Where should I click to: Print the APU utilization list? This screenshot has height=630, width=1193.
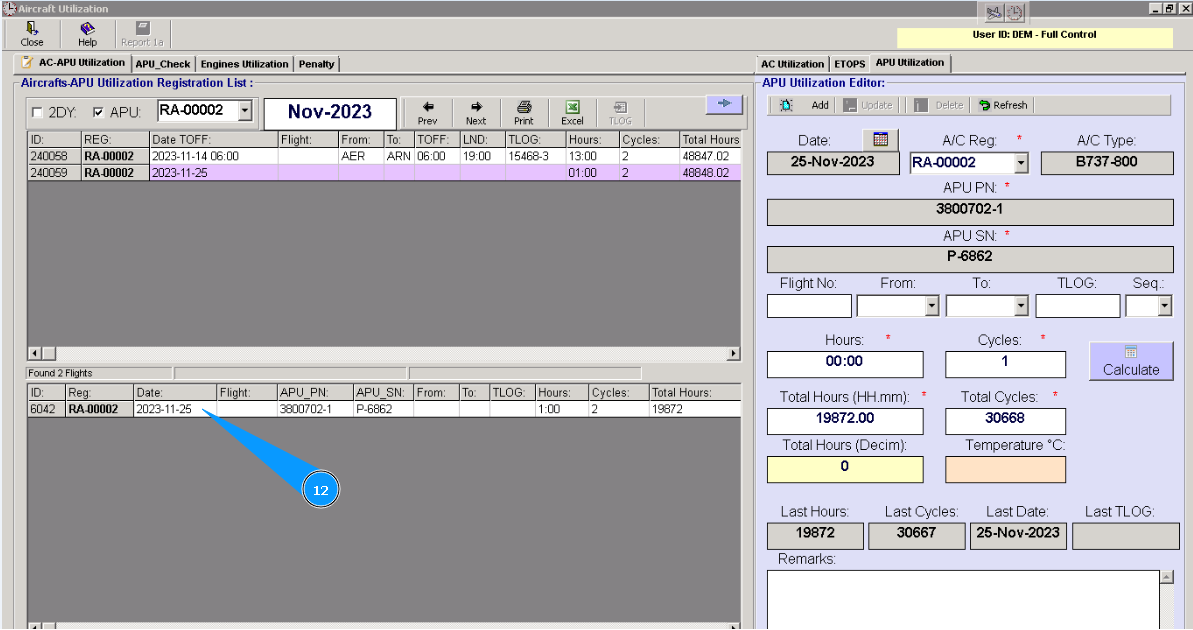pyautogui.click(x=524, y=112)
